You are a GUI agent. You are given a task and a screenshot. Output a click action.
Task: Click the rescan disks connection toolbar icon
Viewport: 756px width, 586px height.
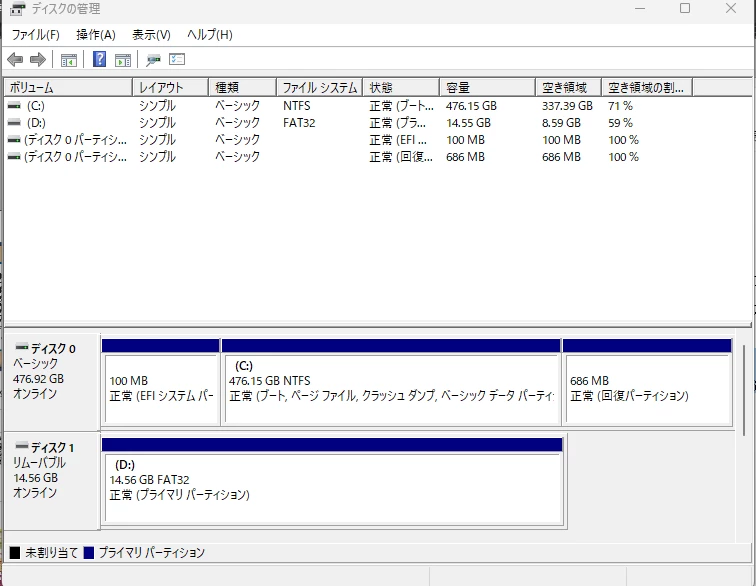click(153, 60)
